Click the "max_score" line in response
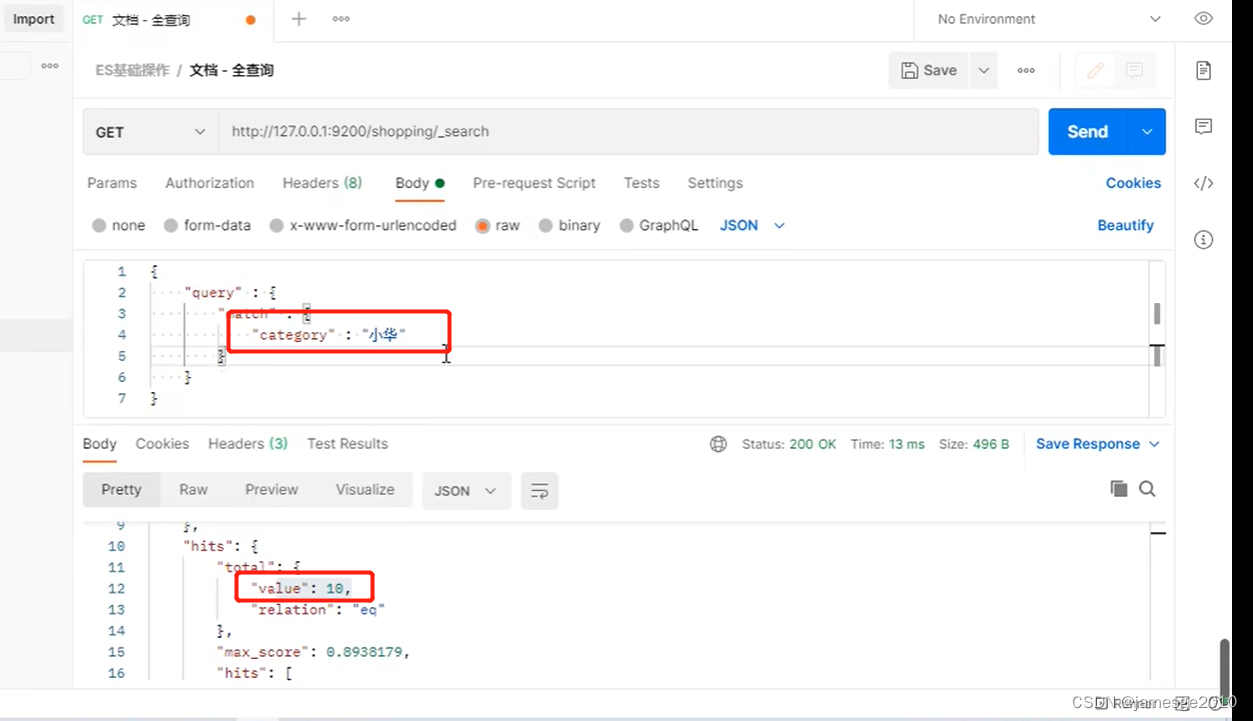The image size is (1253, 721). click(314, 652)
